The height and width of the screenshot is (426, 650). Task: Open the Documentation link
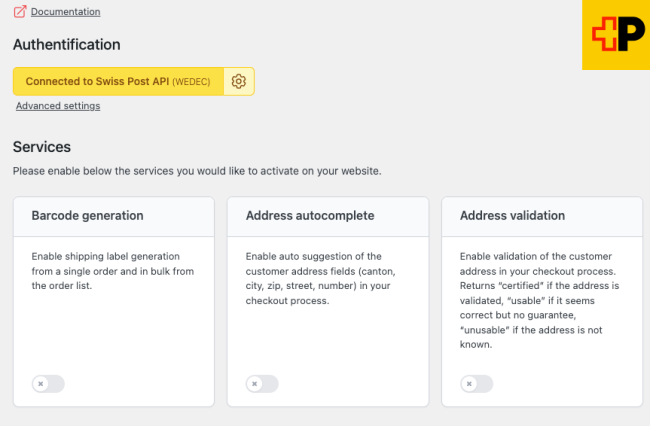coord(65,12)
